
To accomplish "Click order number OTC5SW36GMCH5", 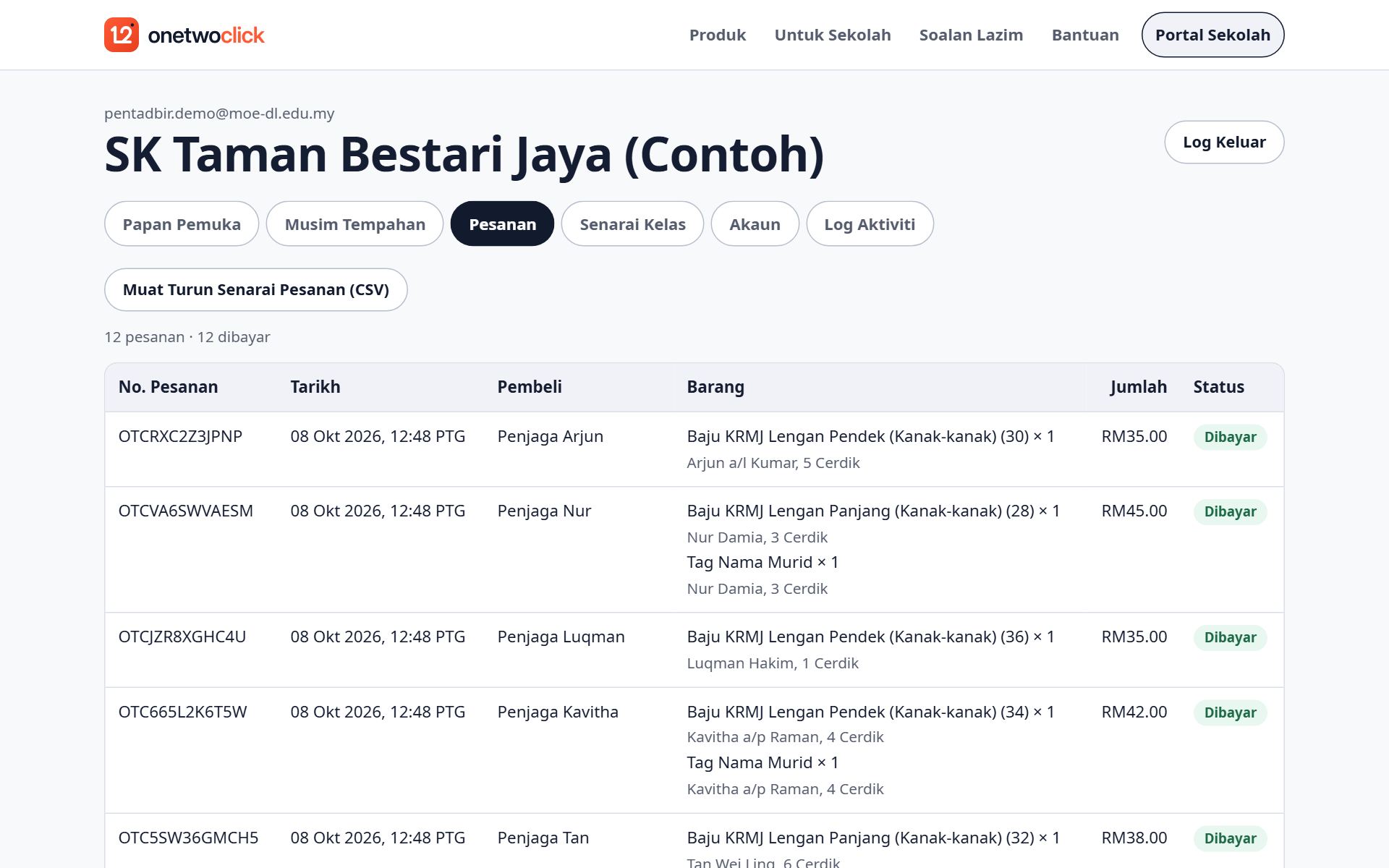I will pos(188,838).
